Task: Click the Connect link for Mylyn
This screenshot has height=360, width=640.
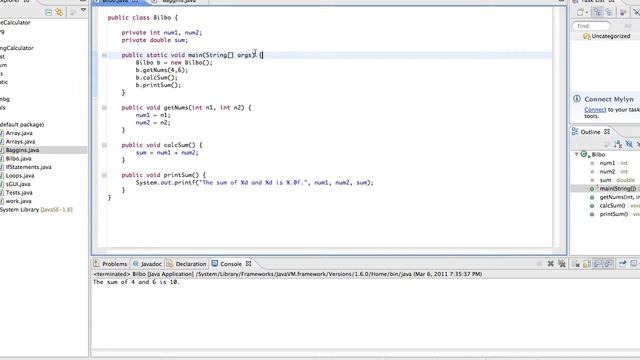Action: tap(595, 110)
